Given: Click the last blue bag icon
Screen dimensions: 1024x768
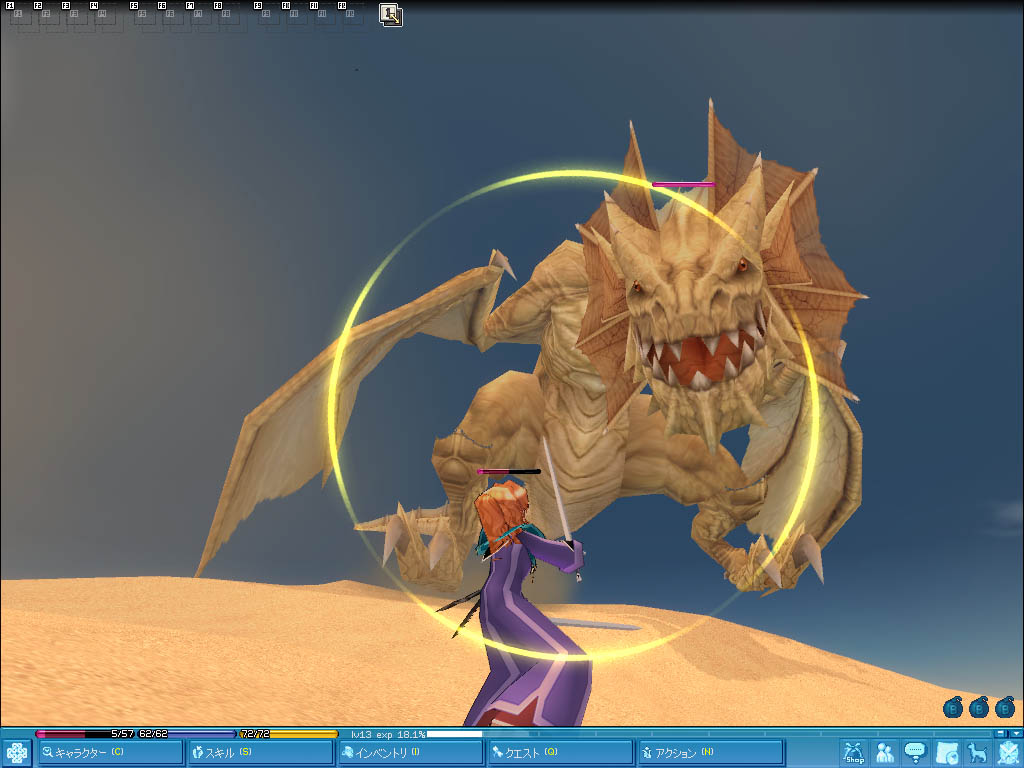Looking at the screenshot, I should coord(1005,707).
